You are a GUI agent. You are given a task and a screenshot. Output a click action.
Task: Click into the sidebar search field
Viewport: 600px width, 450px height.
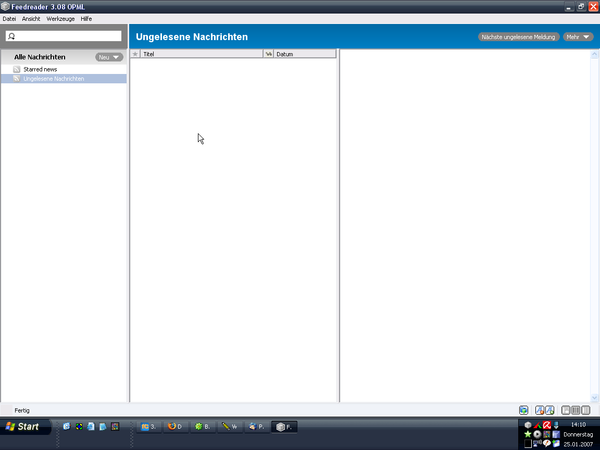click(68, 36)
